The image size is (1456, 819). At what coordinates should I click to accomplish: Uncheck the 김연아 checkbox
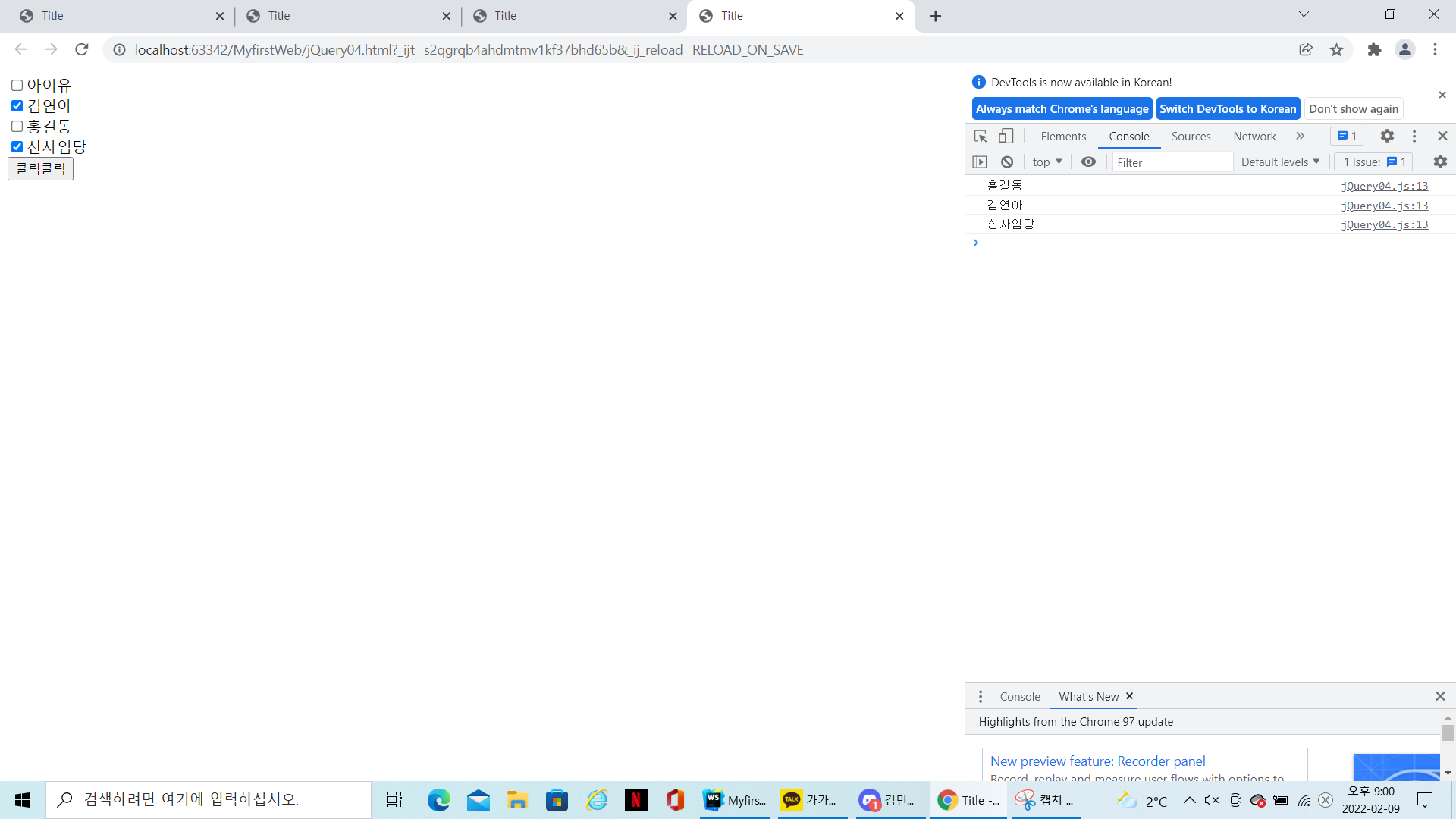[x=17, y=106]
